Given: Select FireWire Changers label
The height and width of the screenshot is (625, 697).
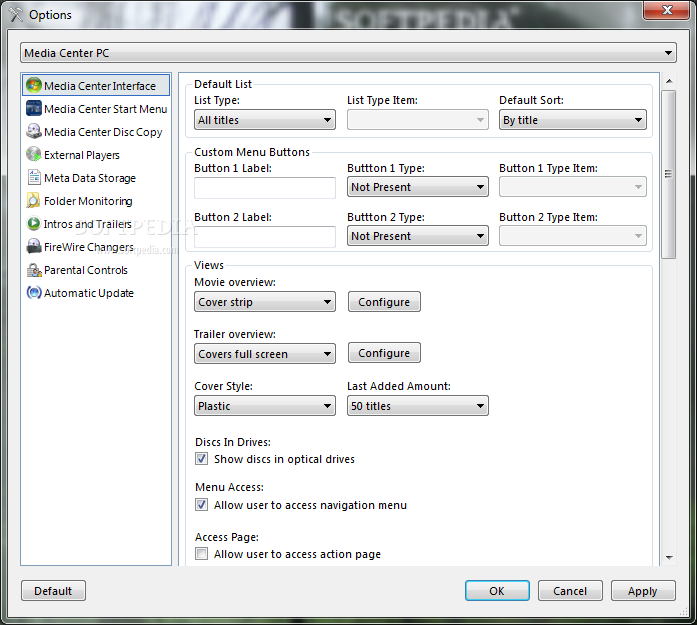Looking at the screenshot, I should pyautogui.click(x=88, y=247).
